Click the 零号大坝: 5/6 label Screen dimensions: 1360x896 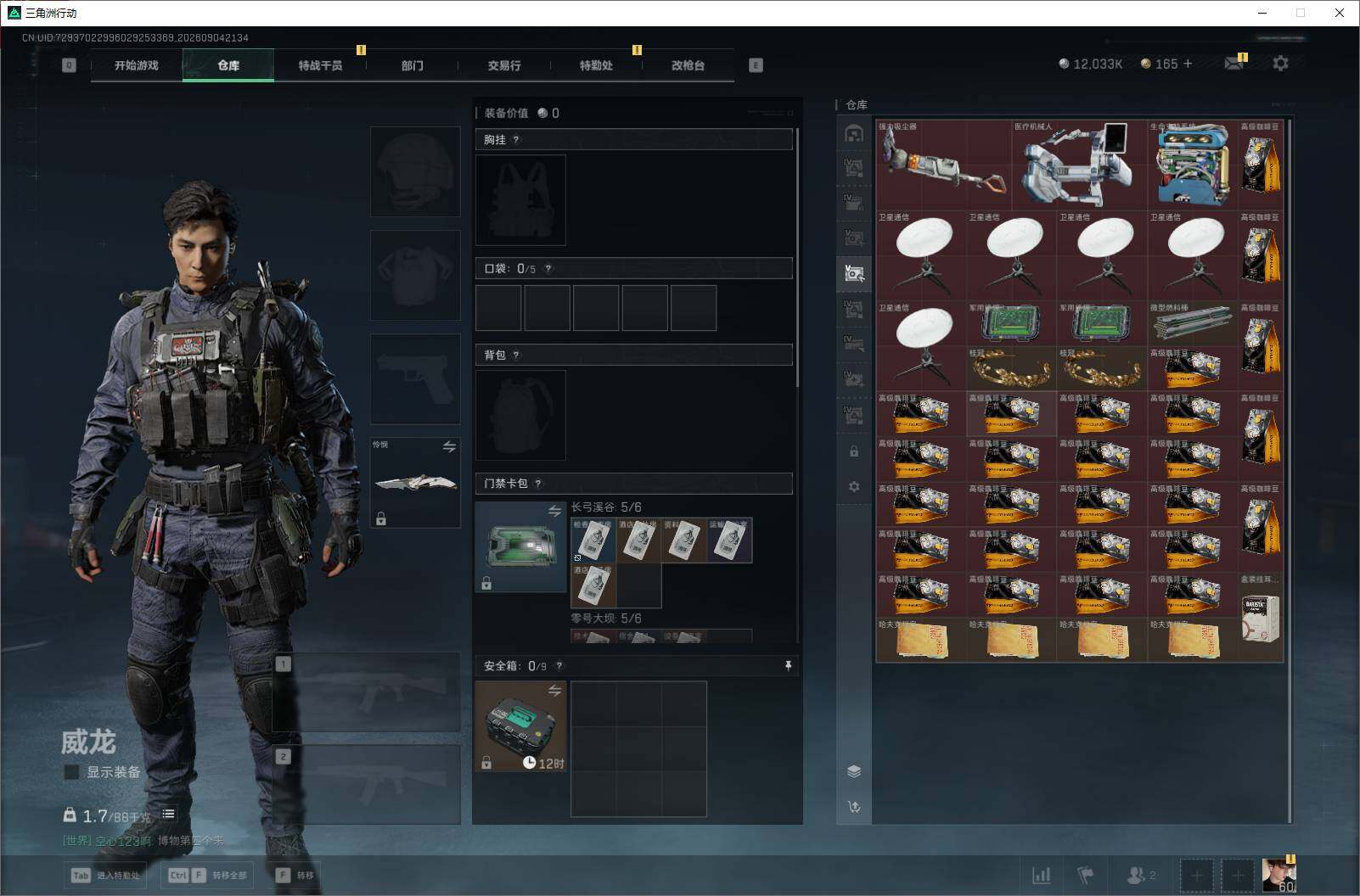pos(606,619)
